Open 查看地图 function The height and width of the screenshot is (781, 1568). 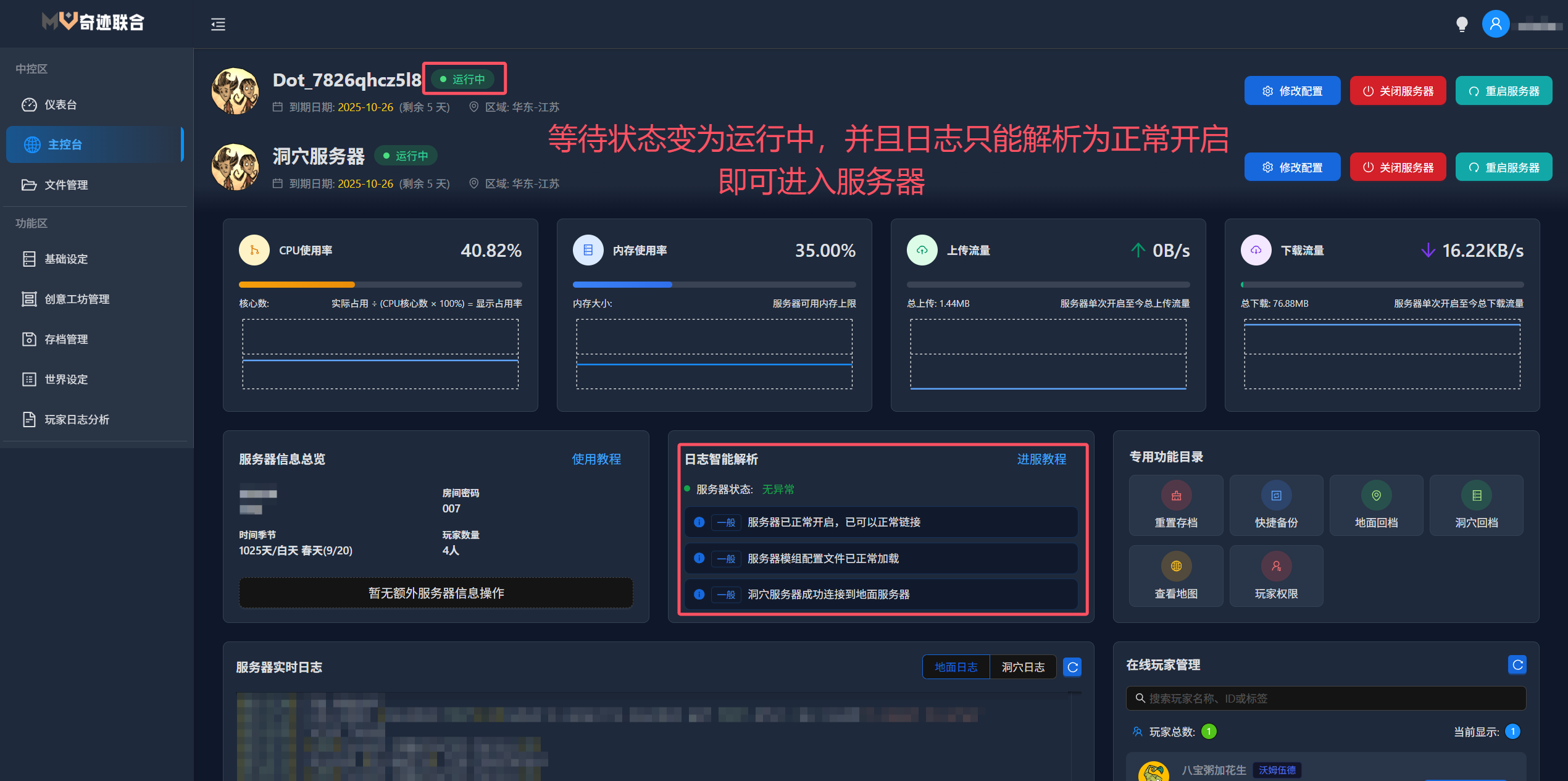click(1175, 575)
